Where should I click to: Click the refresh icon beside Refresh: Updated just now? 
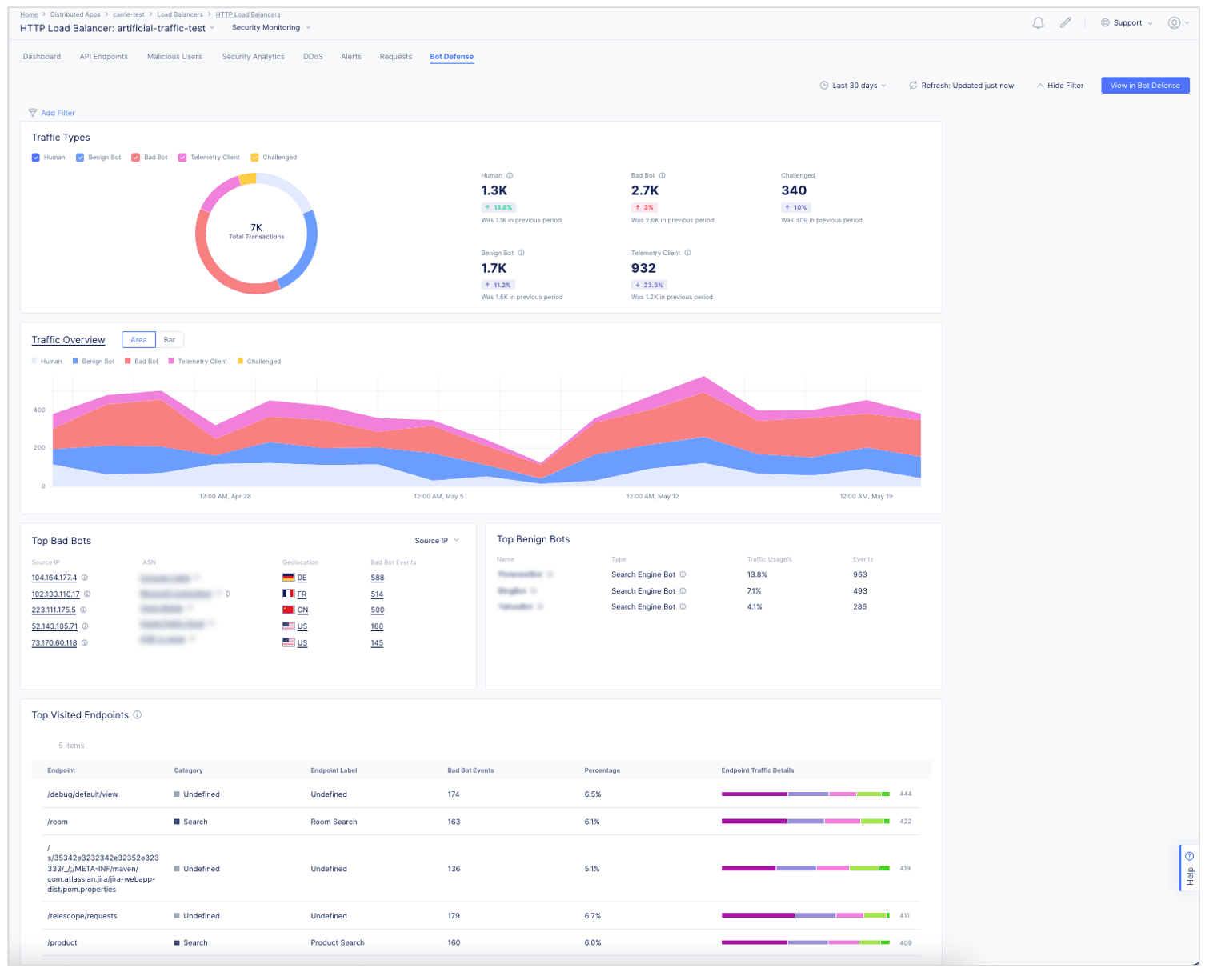pos(913,86)
